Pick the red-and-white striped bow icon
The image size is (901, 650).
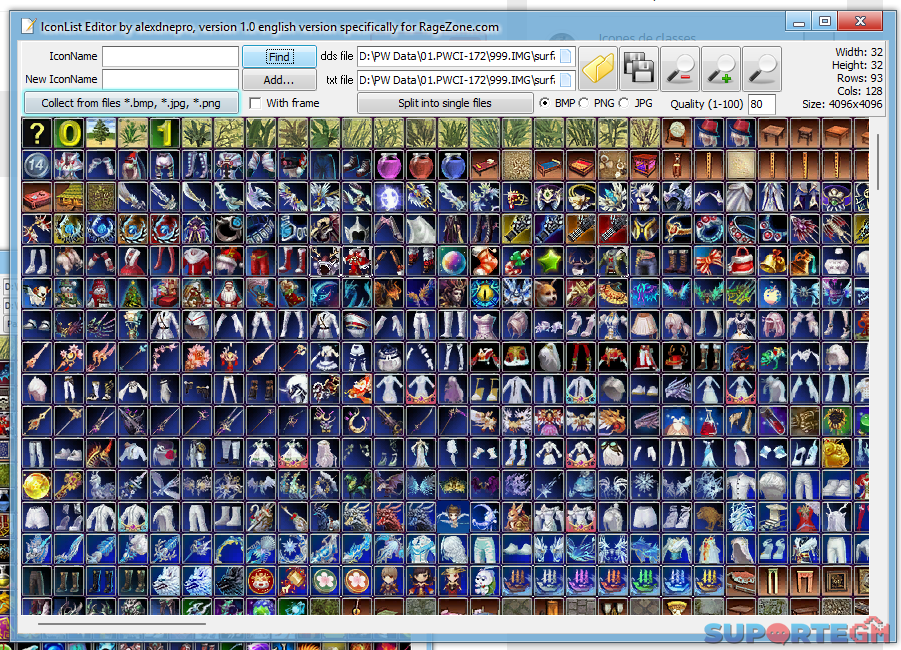coord(709,261)
